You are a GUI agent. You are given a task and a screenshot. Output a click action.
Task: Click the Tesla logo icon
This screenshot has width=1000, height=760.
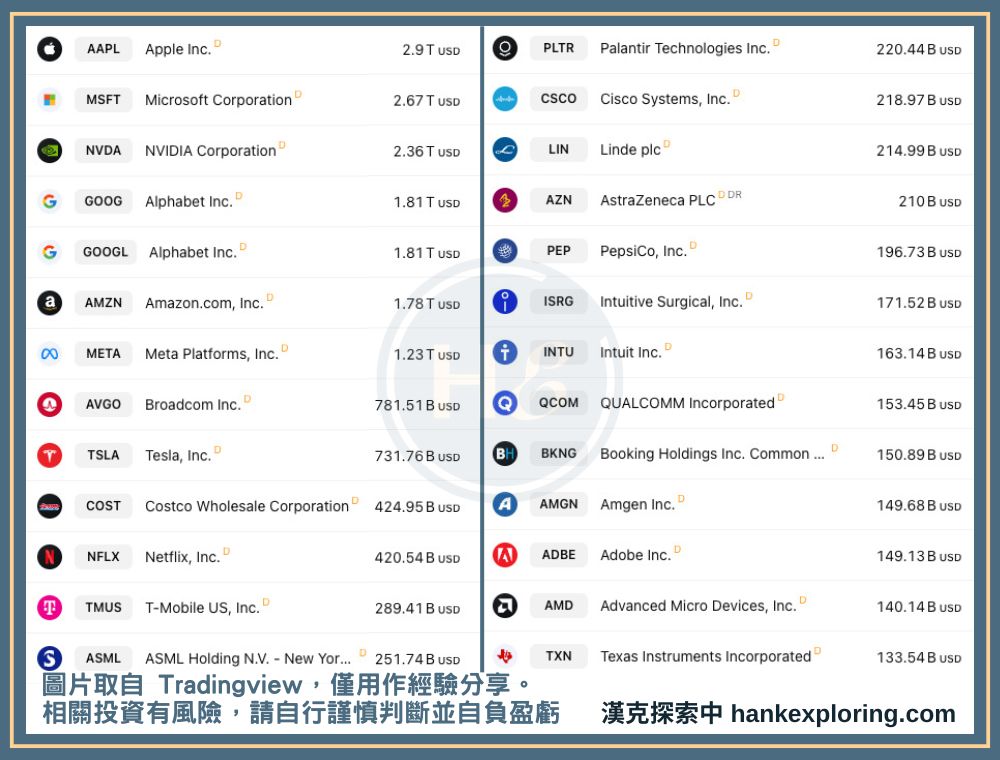(50, 455)
